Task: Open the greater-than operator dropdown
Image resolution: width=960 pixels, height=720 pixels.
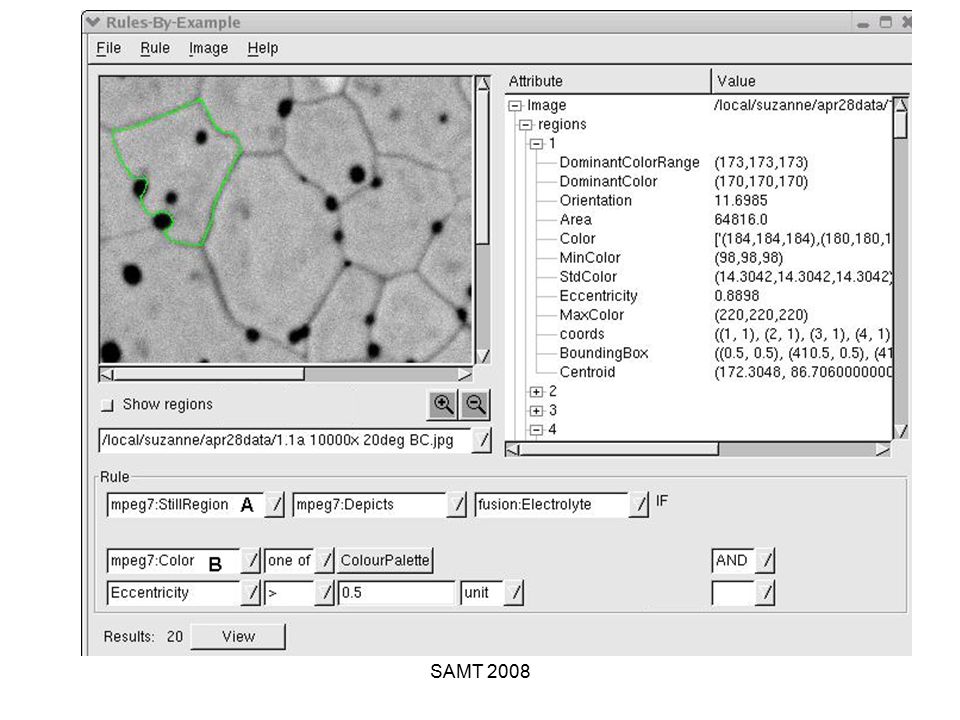Action: [325, 592]
